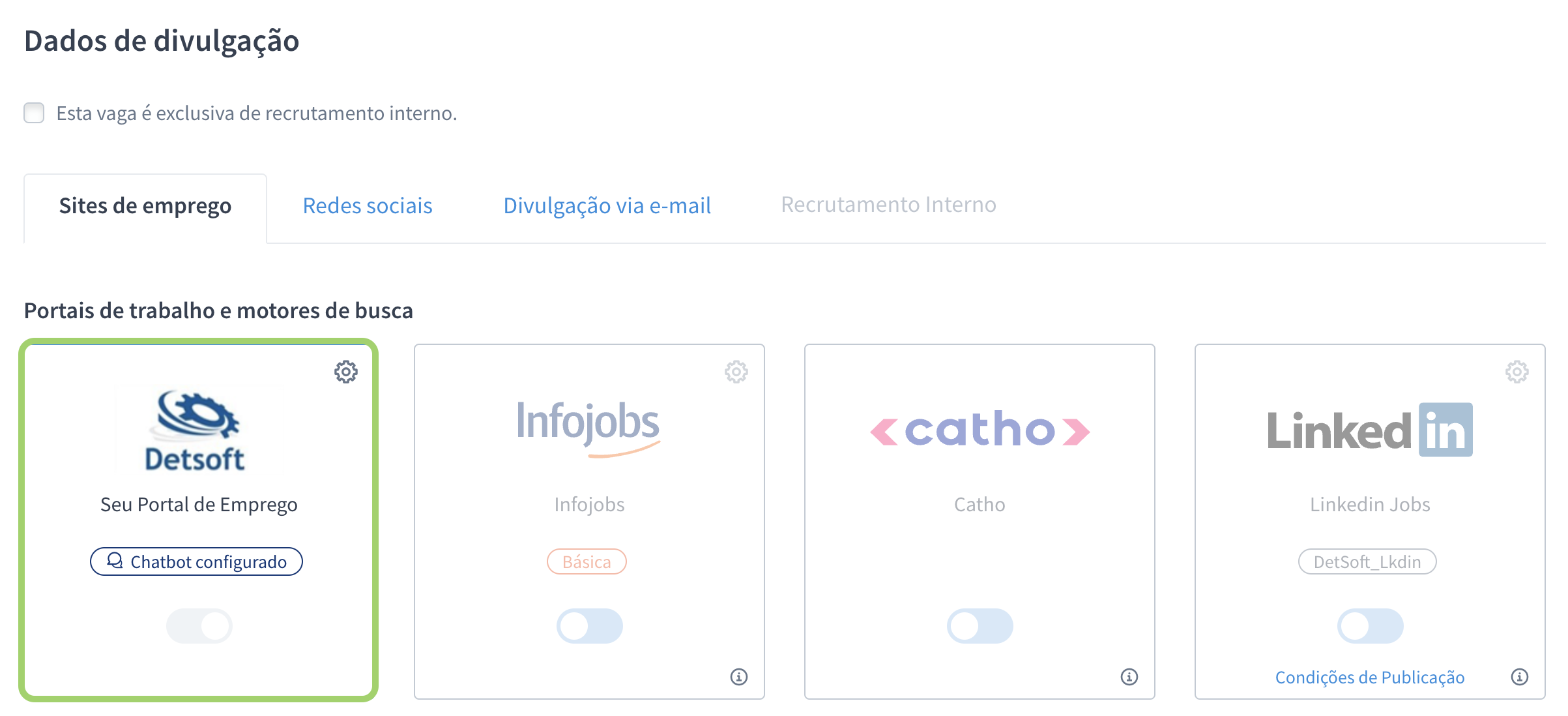Click the Infojobs card settings gear
This screenshot has height=716, width=1568.
pyautogui.click(x=736, y=372)
